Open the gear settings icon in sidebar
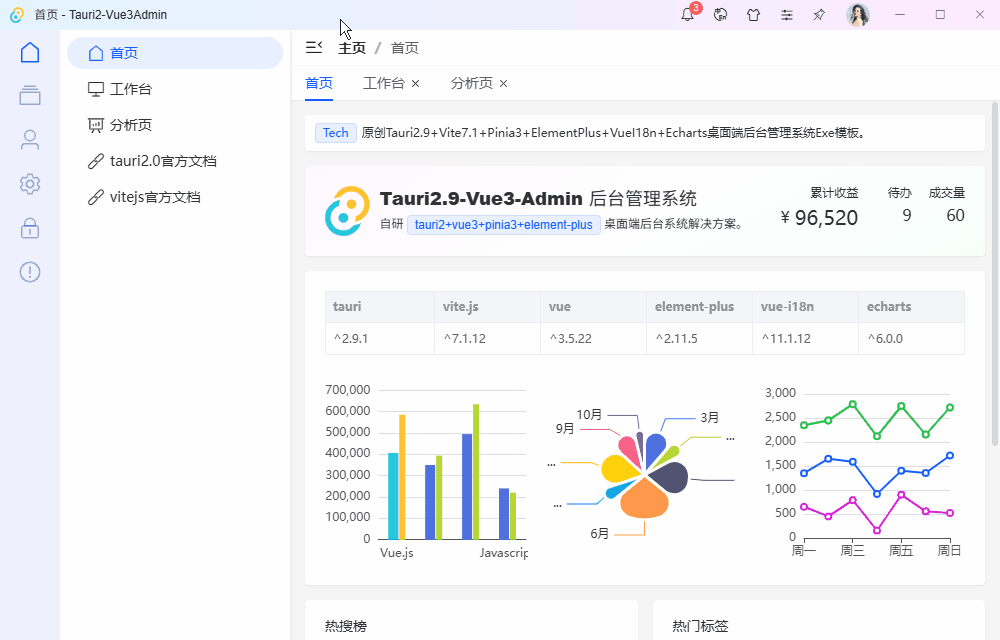The height and width of the screenshot is (640, 1000). pos(30,184)
